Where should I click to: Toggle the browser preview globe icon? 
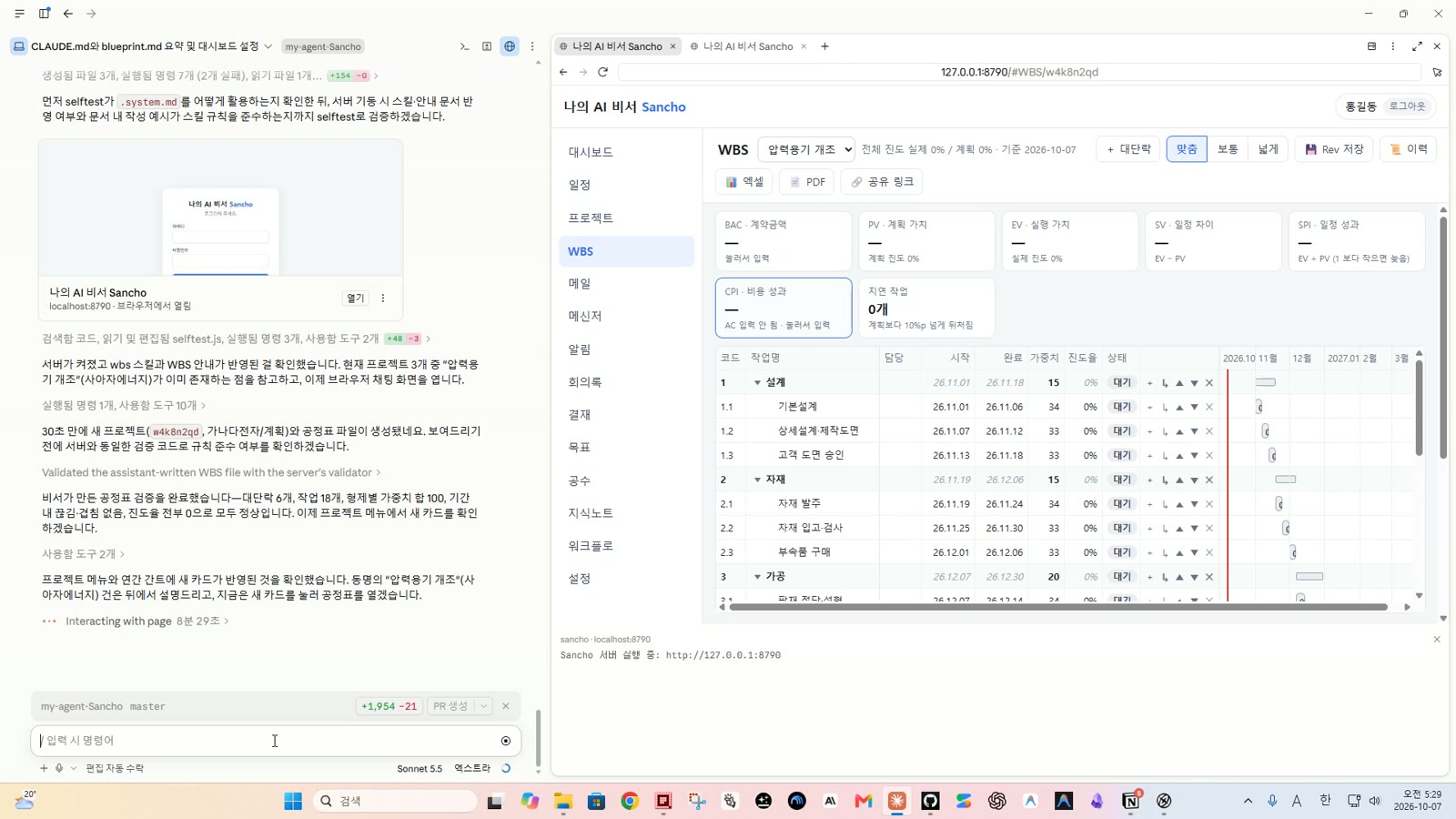(510, 46)
